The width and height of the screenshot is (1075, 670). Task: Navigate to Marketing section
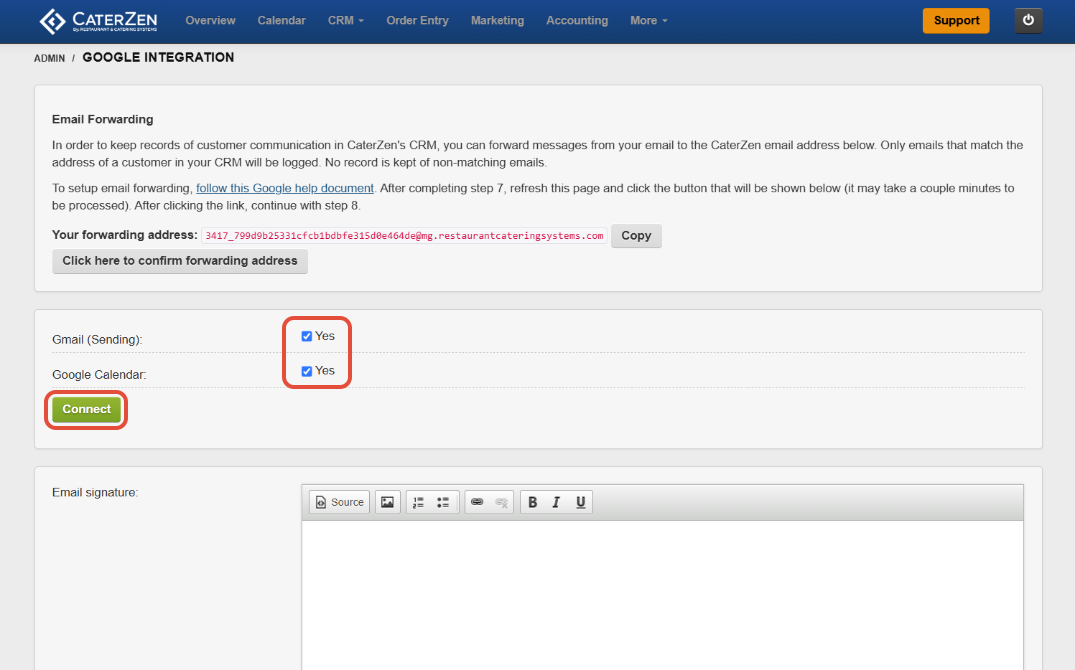498,21
